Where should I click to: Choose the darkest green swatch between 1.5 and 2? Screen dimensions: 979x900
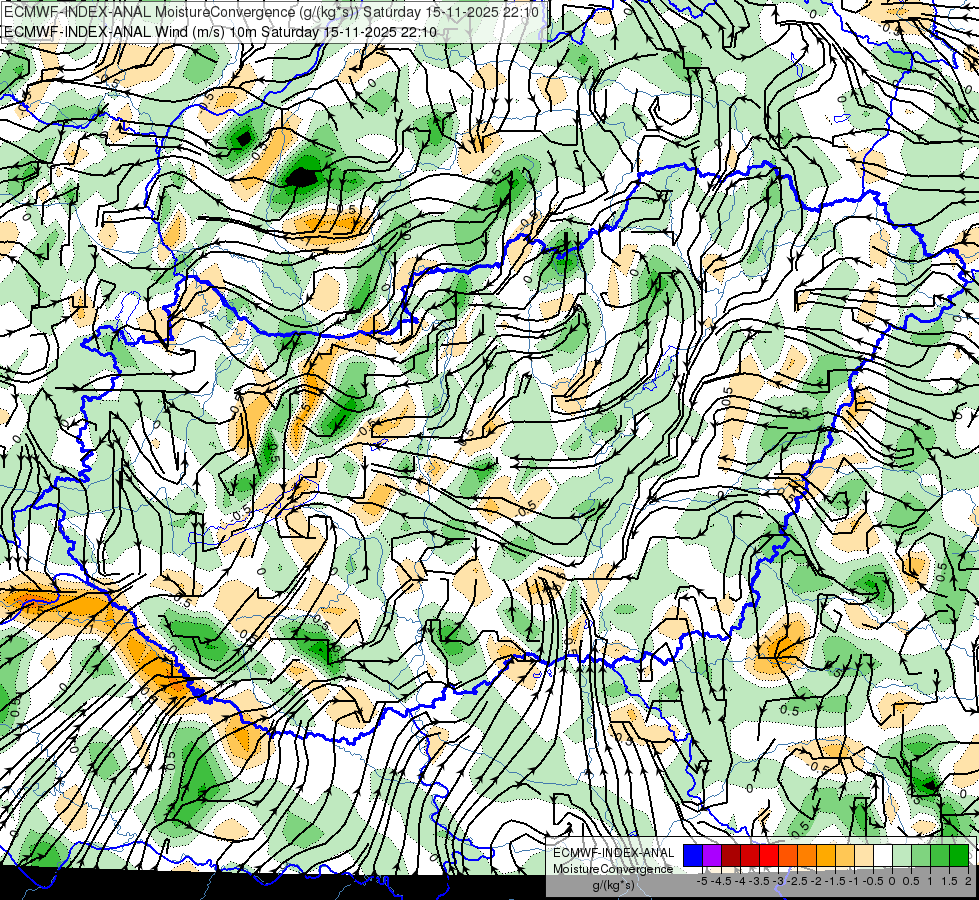point(959,855)
